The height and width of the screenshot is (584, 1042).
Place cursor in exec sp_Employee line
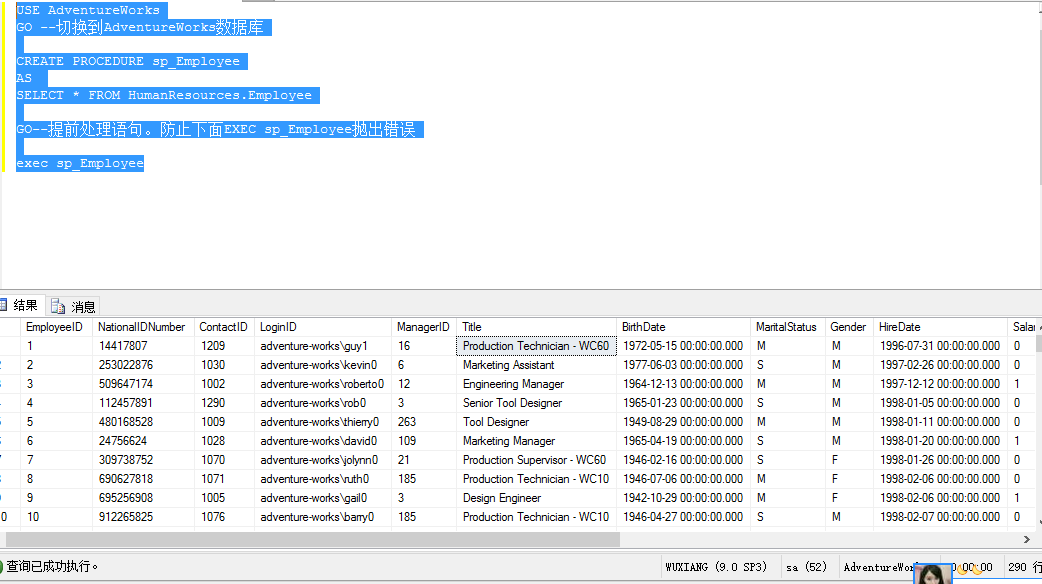[80, 163]
